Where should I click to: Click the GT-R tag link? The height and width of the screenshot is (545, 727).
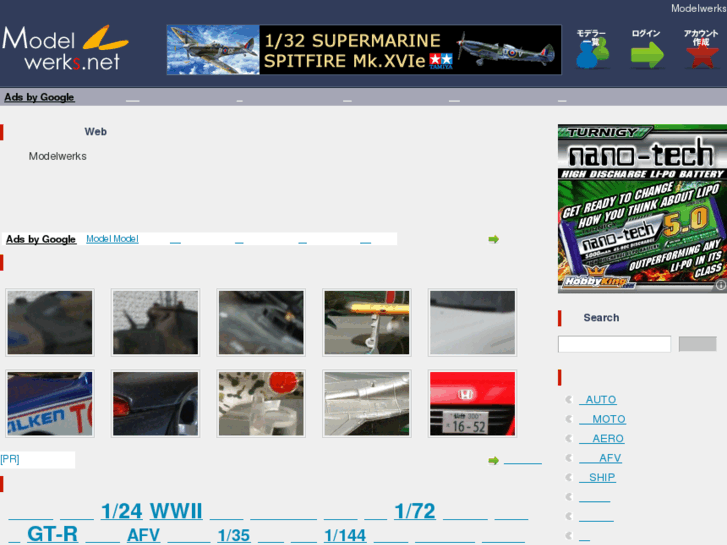[52, 534]
